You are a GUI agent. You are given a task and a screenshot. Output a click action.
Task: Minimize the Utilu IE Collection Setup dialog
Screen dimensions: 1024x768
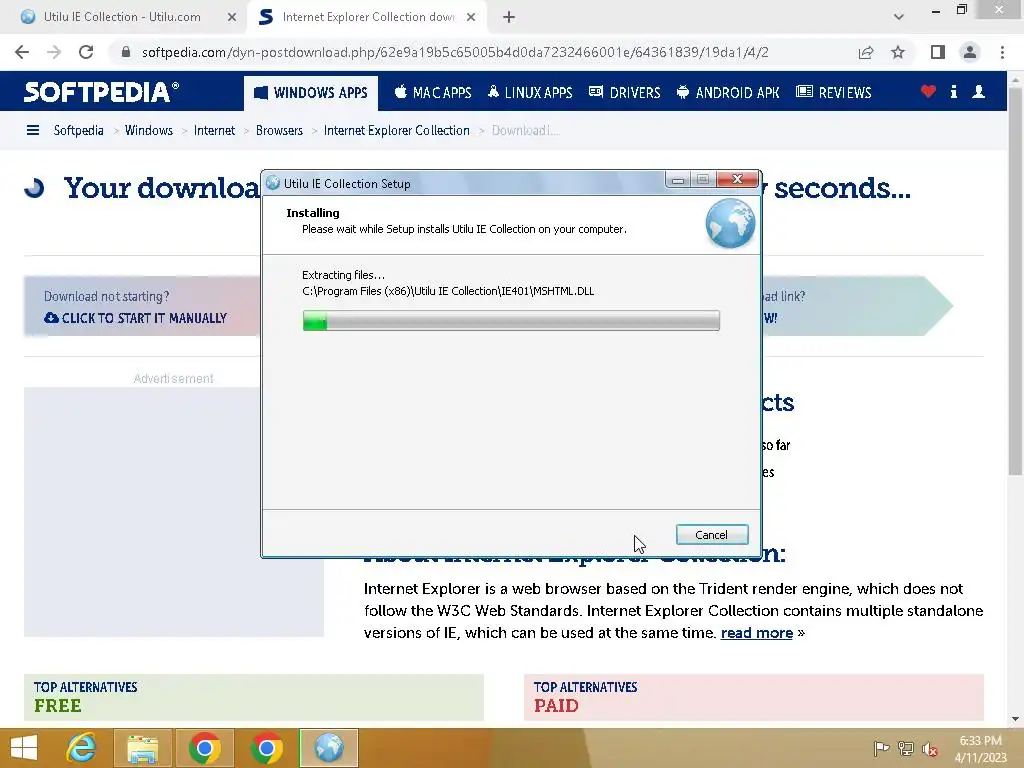click(x=678, y=179)
